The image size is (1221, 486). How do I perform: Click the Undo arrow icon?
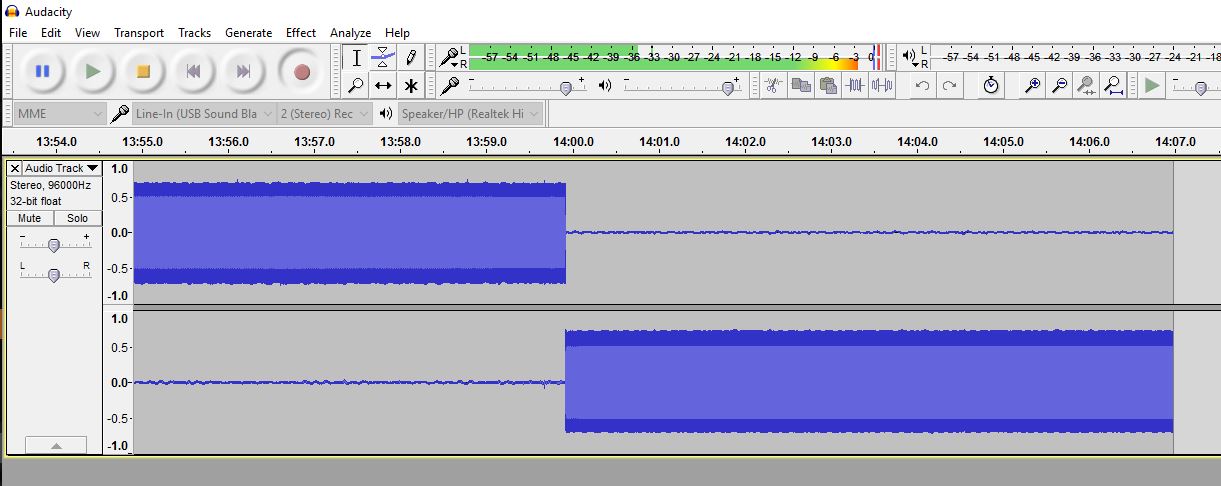[x=922, y=86]
